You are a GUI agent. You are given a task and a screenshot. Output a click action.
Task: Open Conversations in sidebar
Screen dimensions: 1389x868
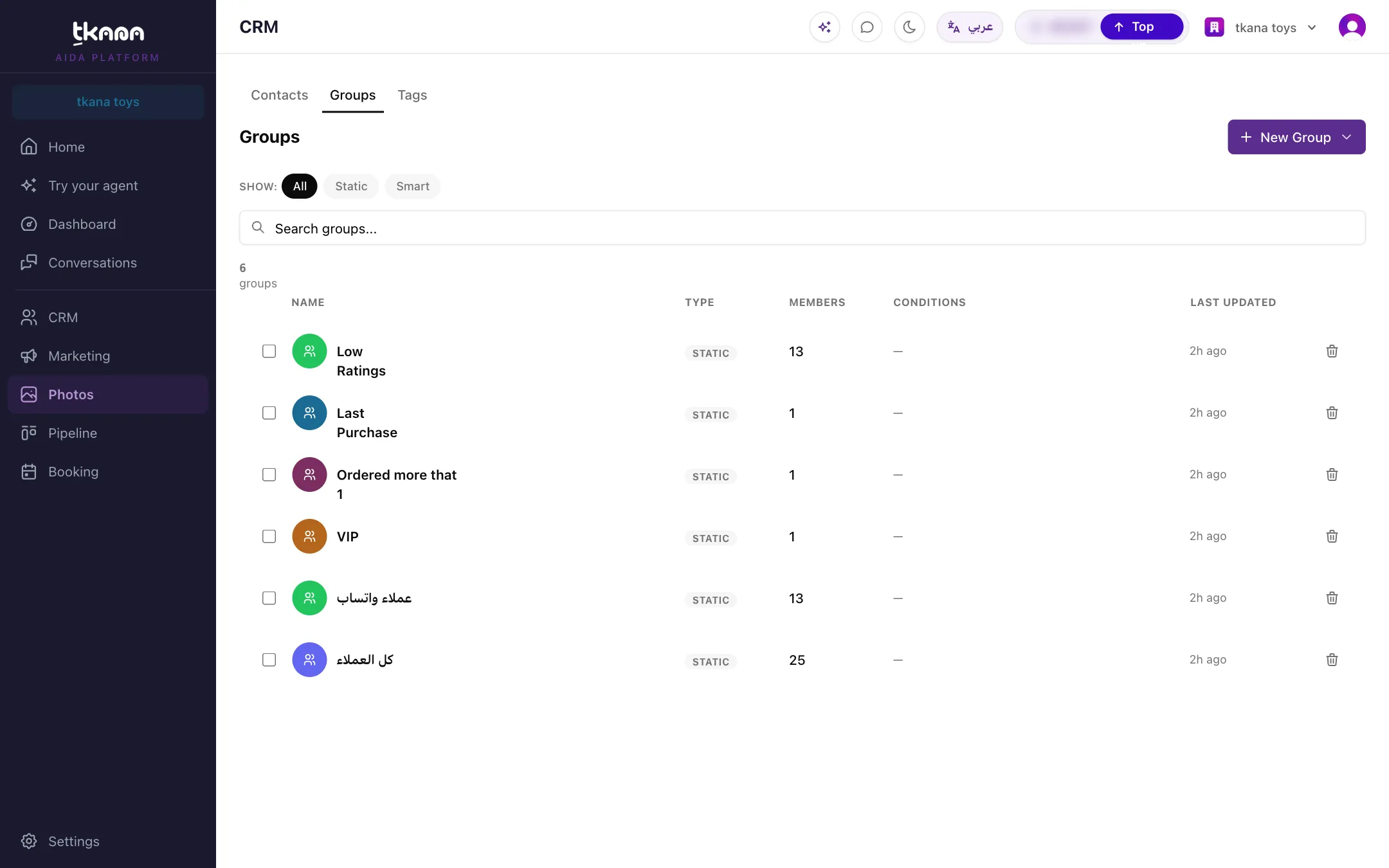(x=108, y=263)
